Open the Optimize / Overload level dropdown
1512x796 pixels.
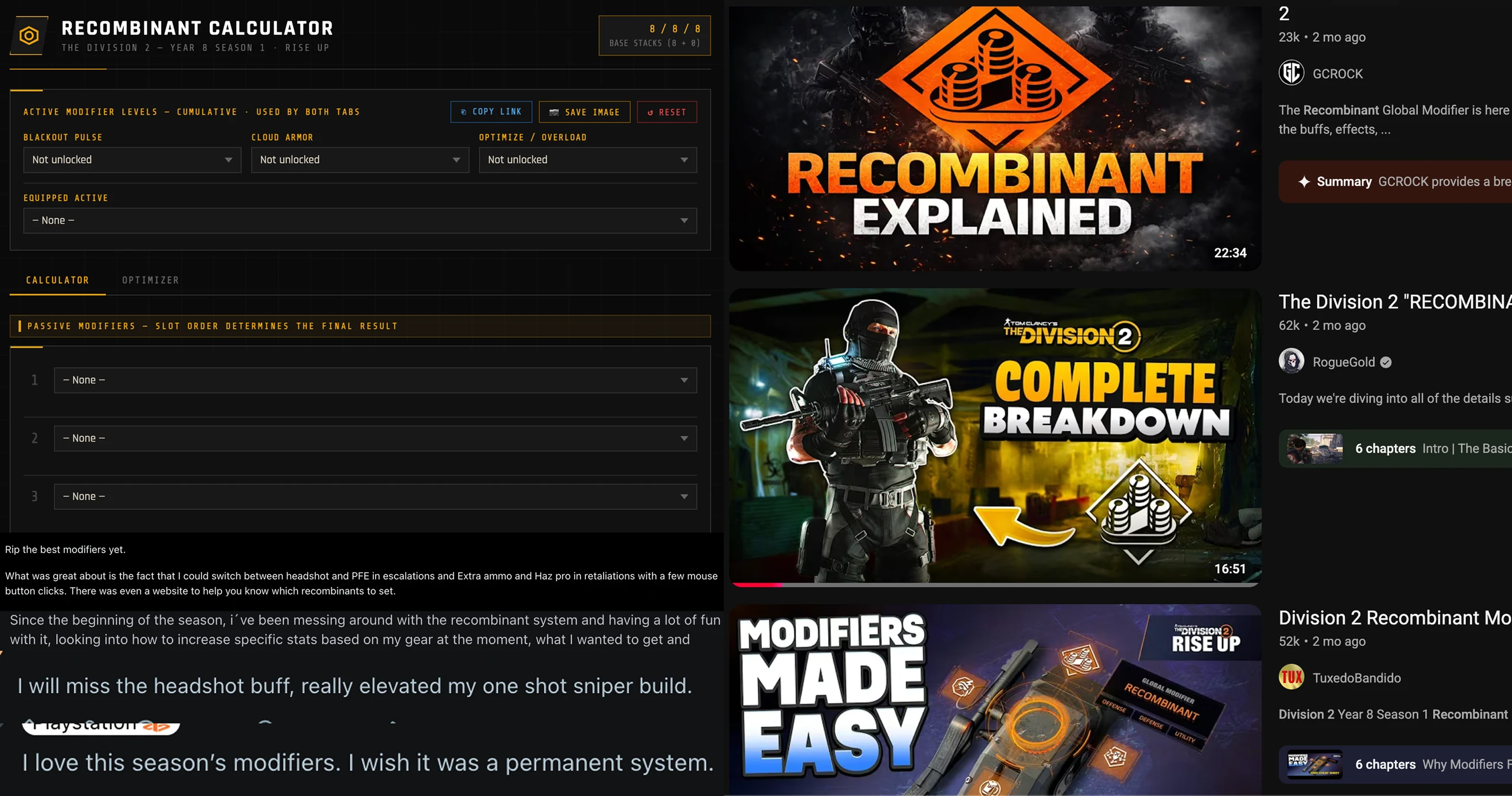coord(588,160)
